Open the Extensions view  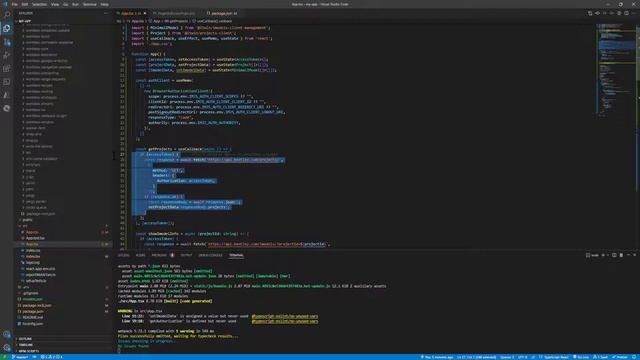coord(7,69)
